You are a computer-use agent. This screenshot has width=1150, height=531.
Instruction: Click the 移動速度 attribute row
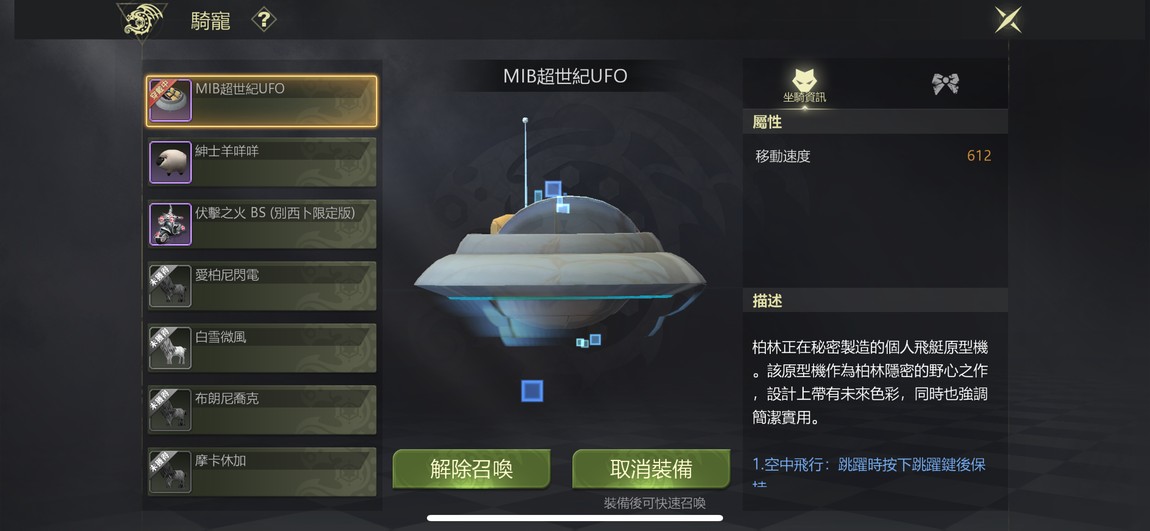coord(874,156)
